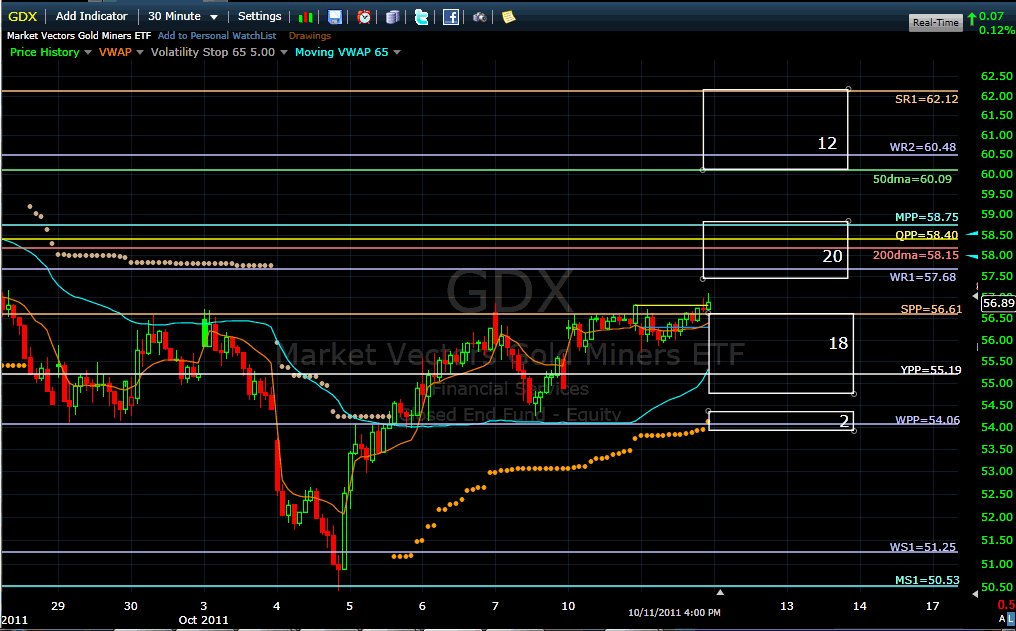The height and width of the screenshot is (631, 1016).
Task: Open the Drawings link
Action: point(310,36)
